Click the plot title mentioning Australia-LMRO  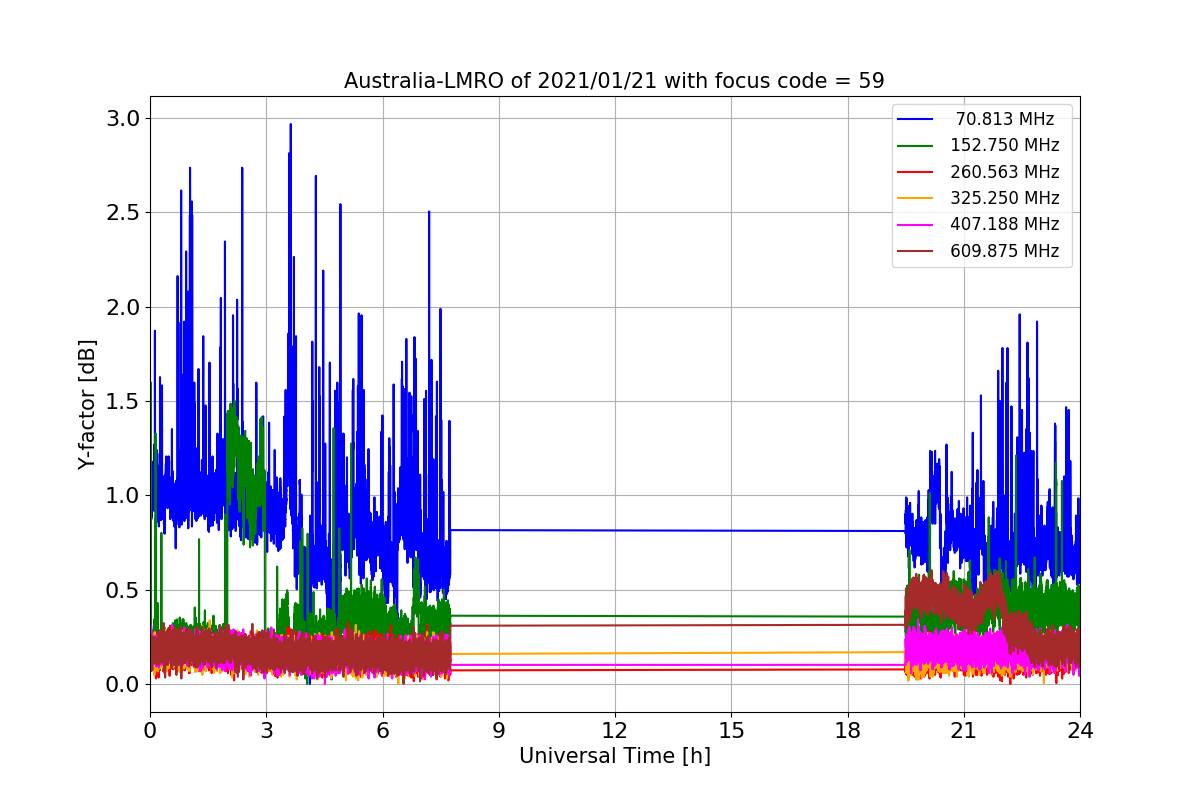coord(614,81)
